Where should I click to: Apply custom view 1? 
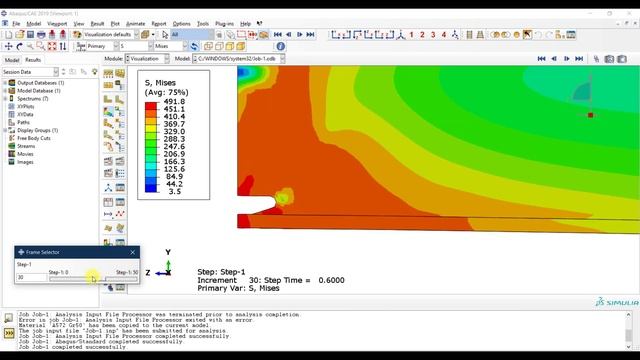point(411,35)
